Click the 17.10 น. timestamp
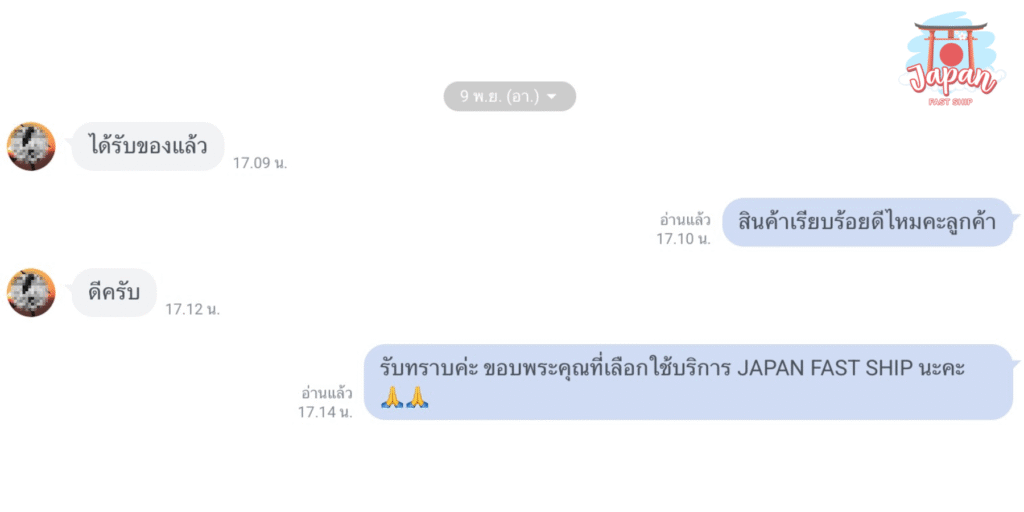The image size is (1024, 512). (684, 239)
